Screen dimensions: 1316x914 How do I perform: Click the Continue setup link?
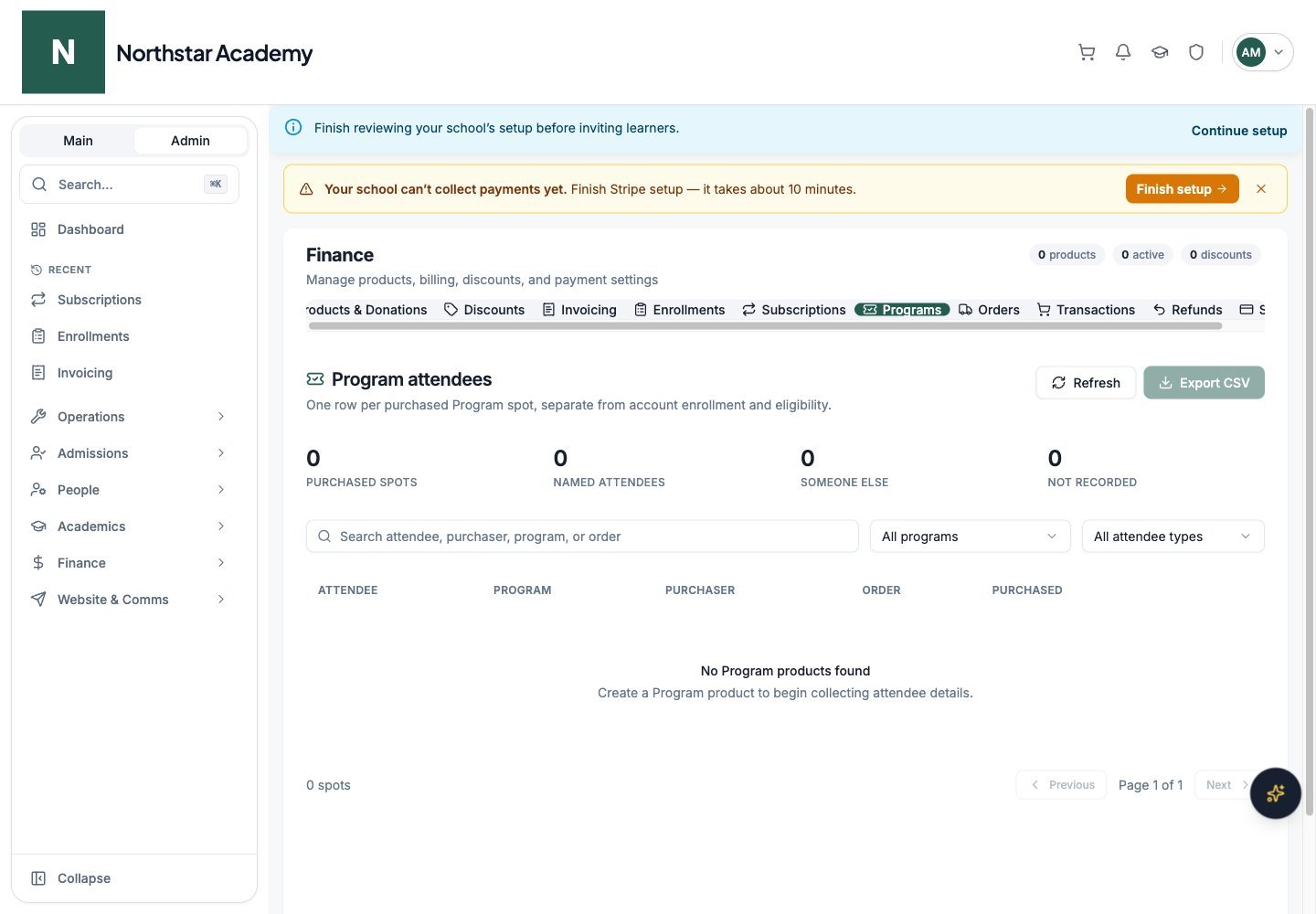(1239, 131)
